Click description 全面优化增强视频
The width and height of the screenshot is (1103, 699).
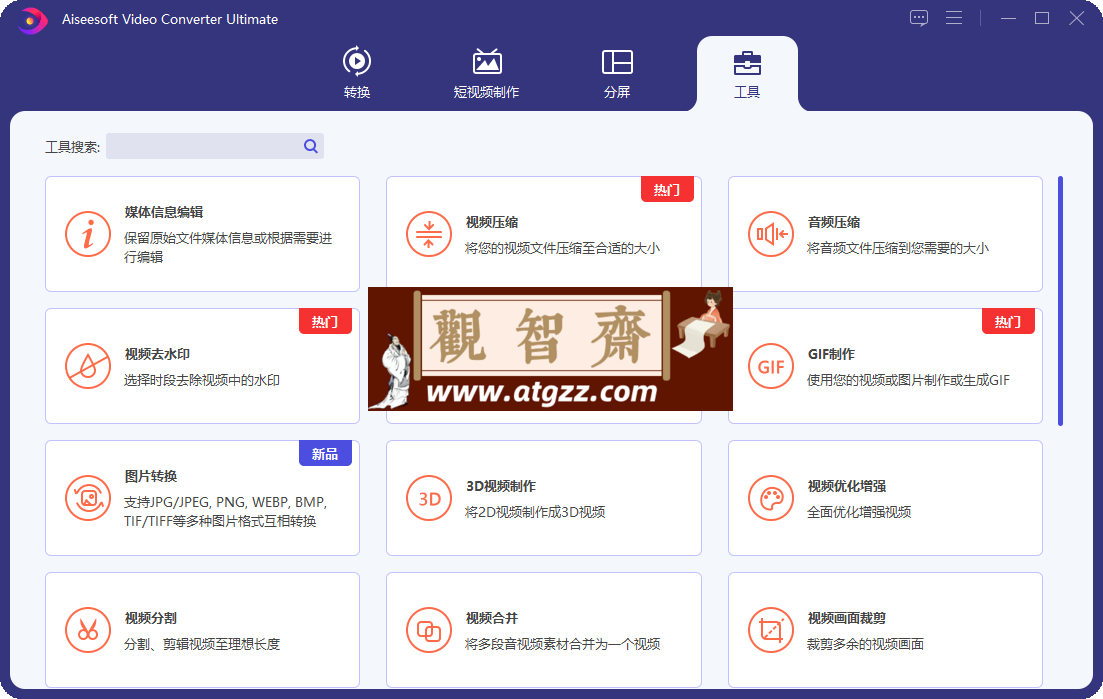[859, 513]
